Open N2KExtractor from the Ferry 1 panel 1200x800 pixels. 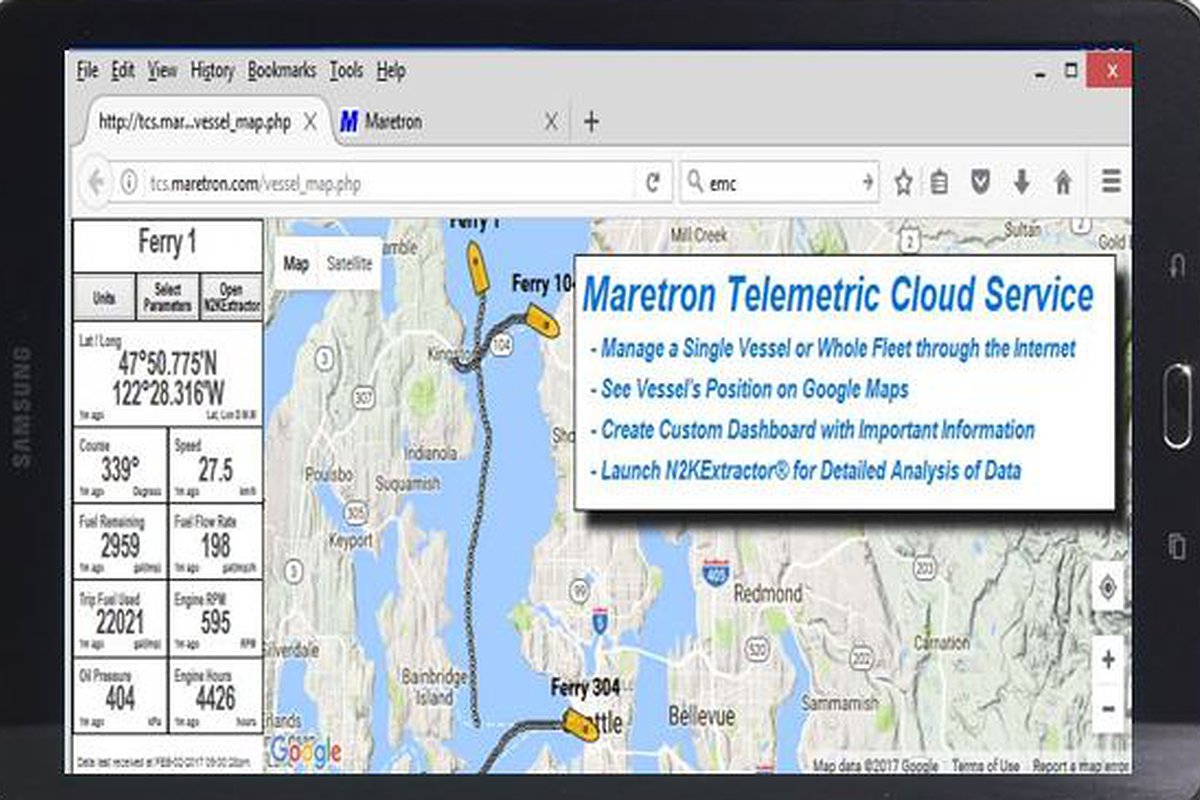pos(231,298)
